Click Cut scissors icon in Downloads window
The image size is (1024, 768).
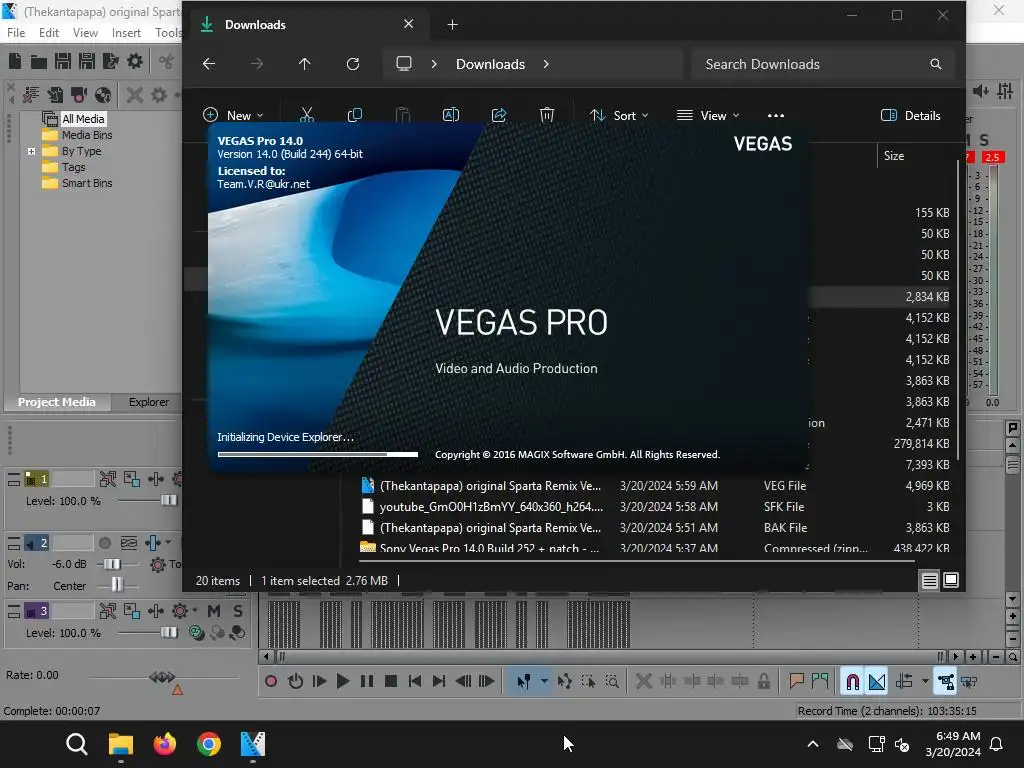click(x=307, y=116)
